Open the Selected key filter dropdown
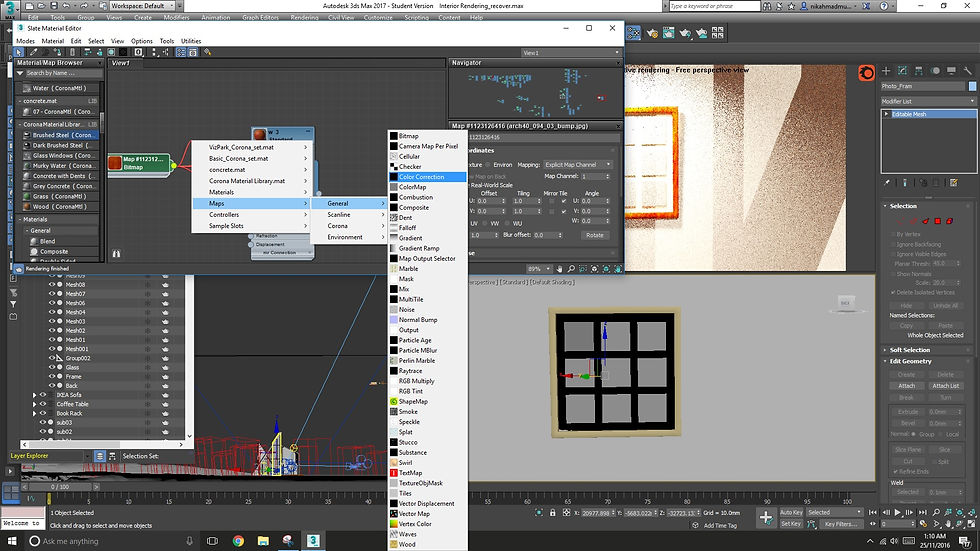Viewport: 980px width, 551px height. coord(834,512)
